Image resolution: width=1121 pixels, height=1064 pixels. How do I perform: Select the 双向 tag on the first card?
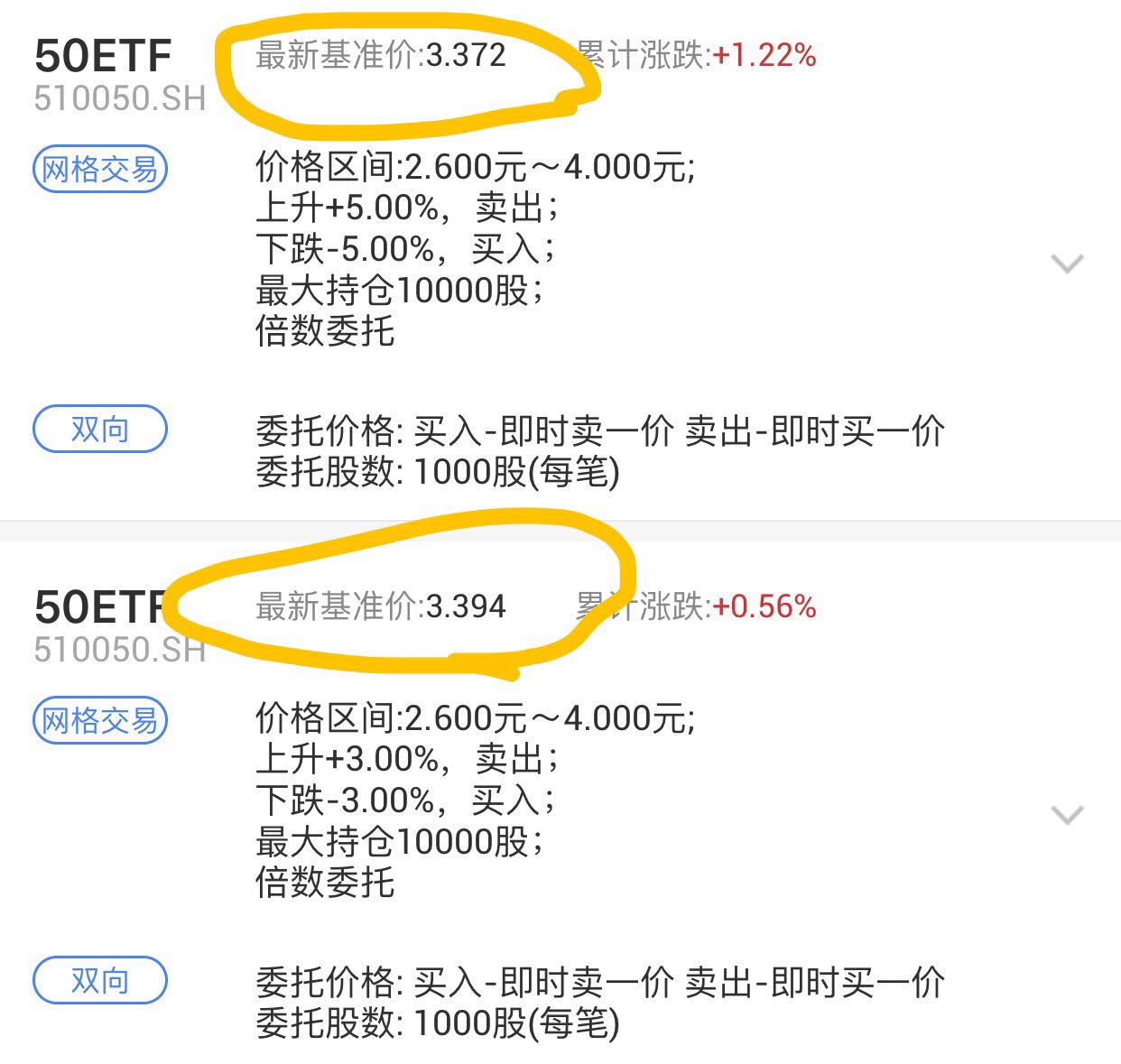coord(100,429)
